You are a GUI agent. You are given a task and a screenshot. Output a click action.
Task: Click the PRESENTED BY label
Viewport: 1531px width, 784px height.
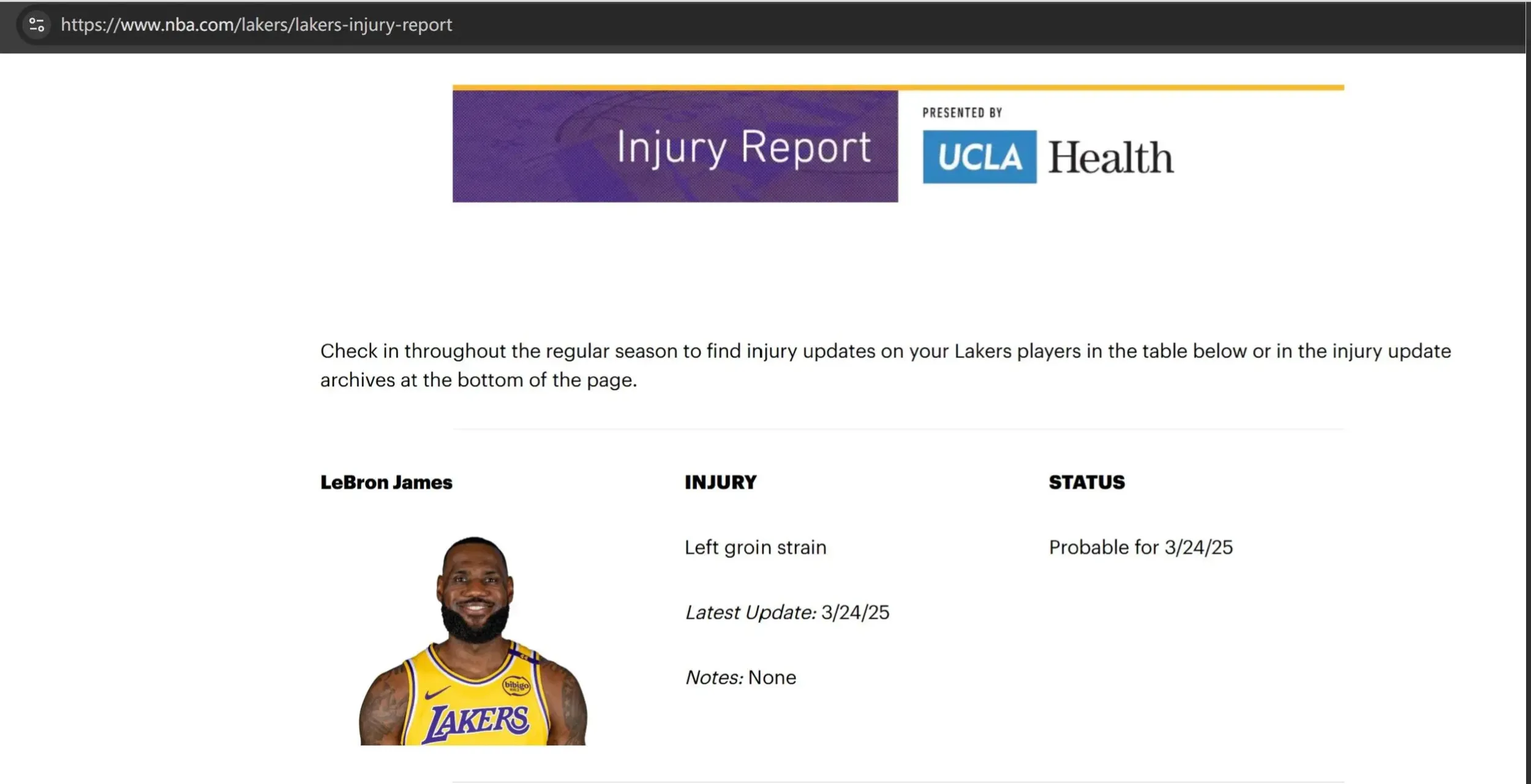pyautogui.click(x=962, y=113)
